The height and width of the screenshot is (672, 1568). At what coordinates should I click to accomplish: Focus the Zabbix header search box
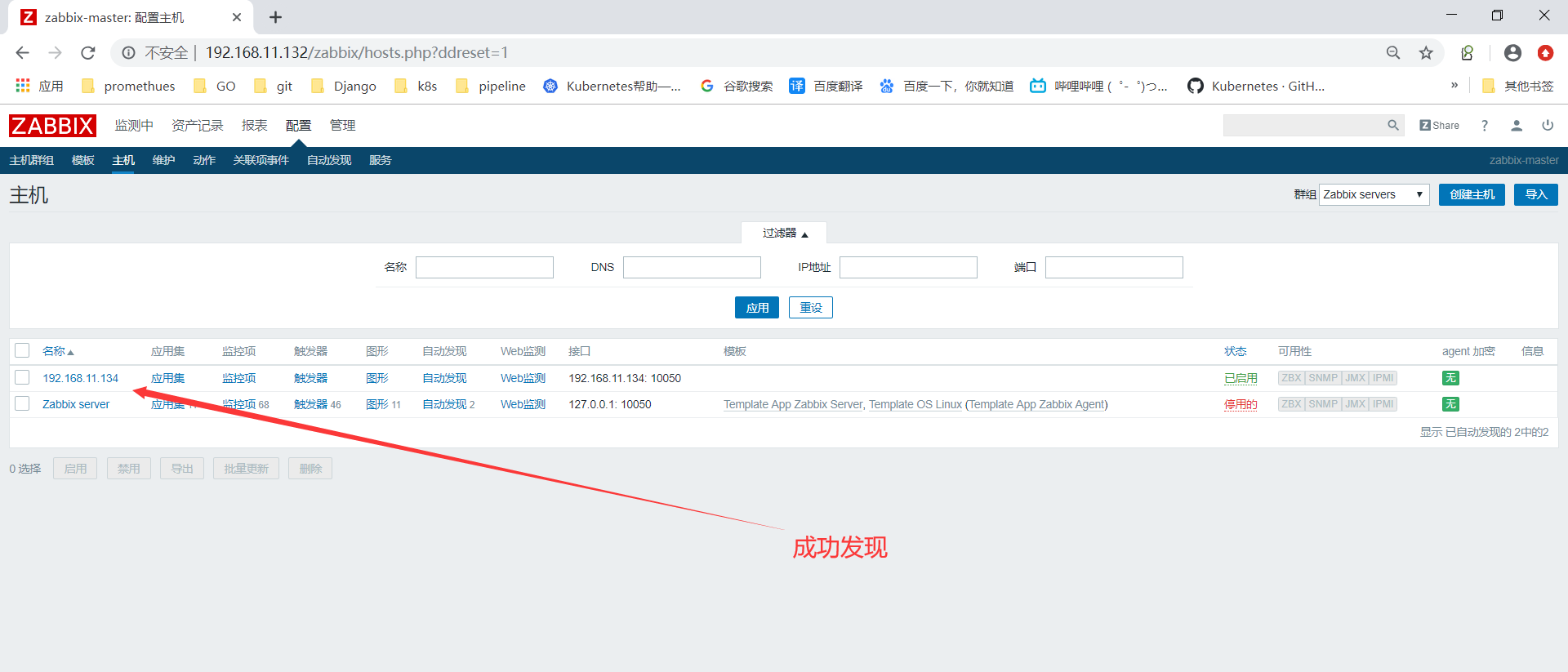(x=1305, y=125)
